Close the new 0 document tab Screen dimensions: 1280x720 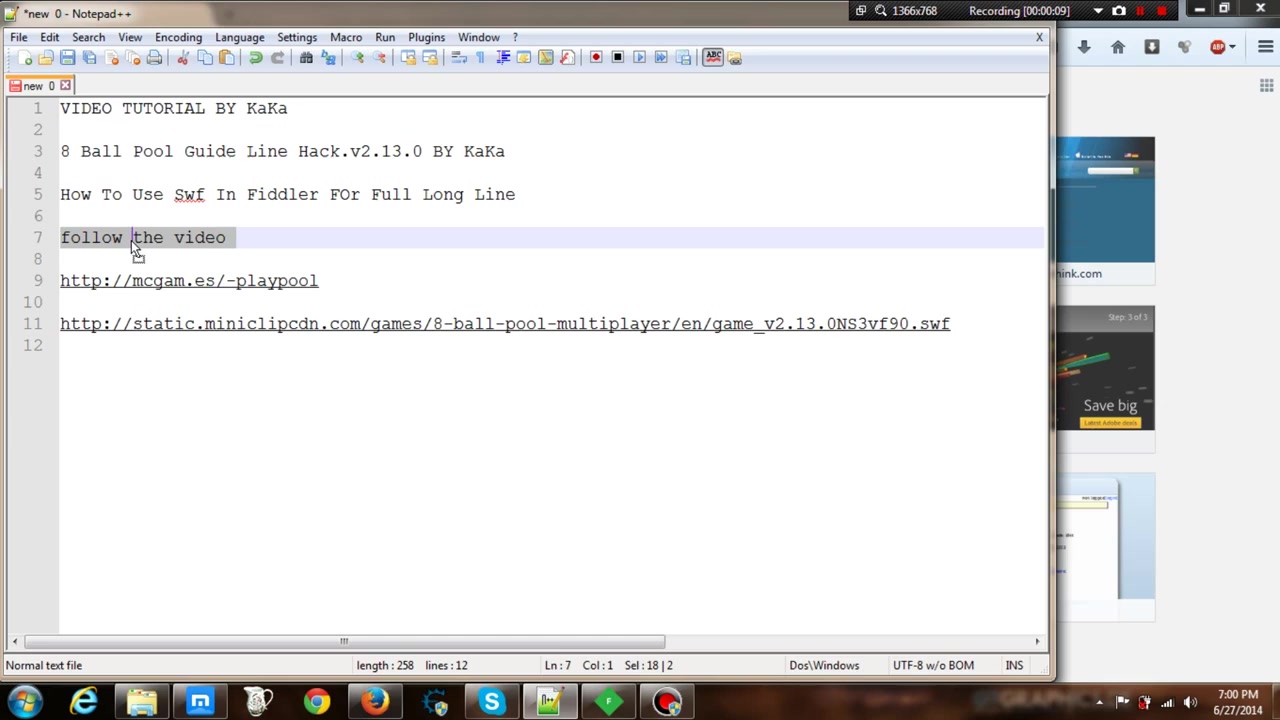pyautogui.click(x=65, y=86)
